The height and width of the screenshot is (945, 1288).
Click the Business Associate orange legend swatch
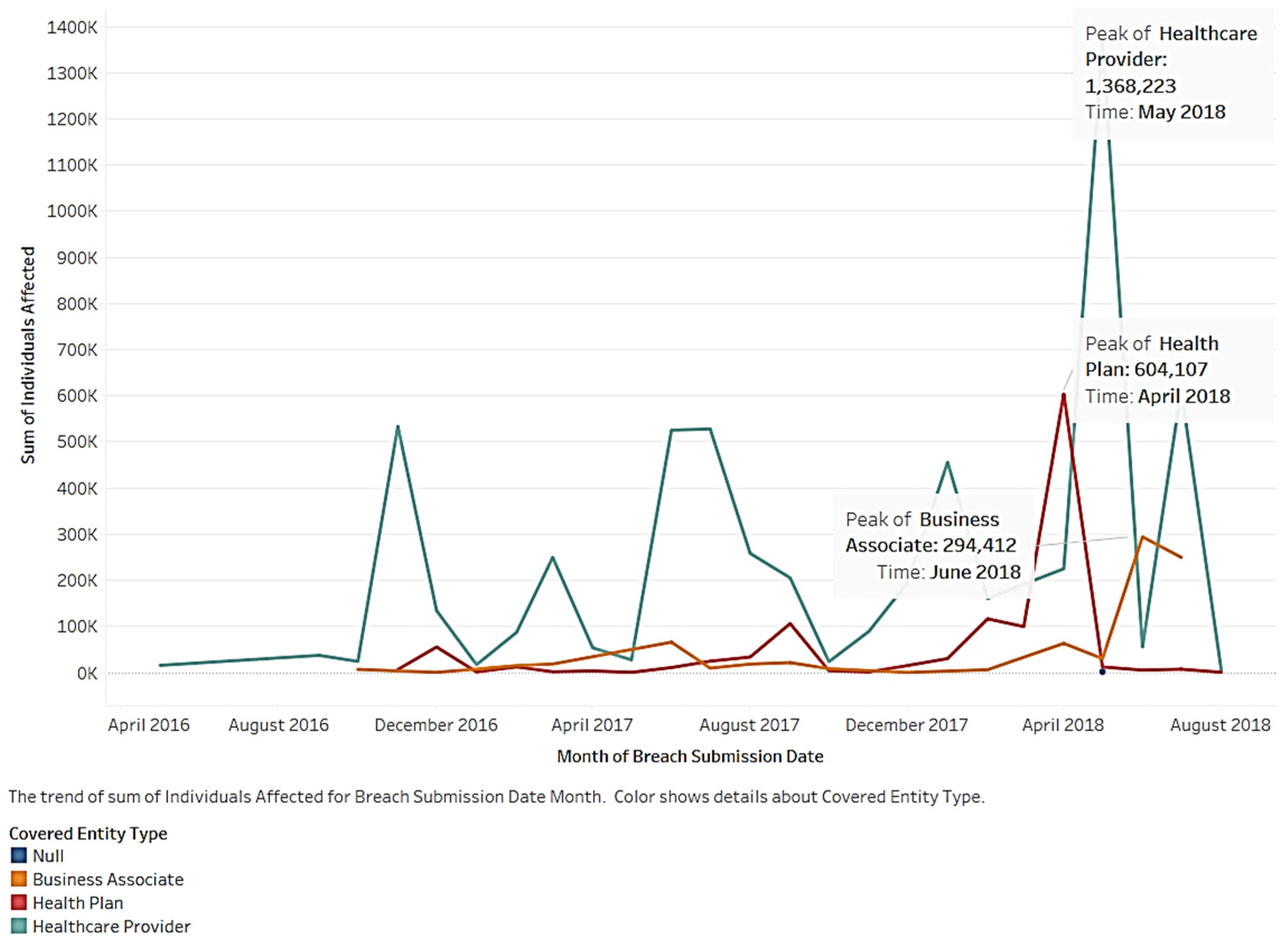[x=18, y=879]
